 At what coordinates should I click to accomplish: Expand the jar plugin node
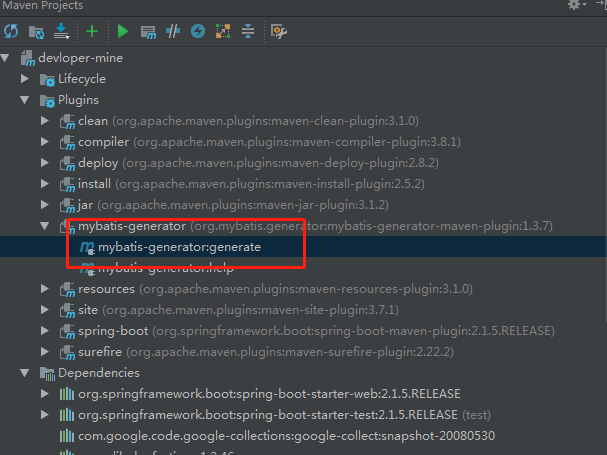coord(45,204)
